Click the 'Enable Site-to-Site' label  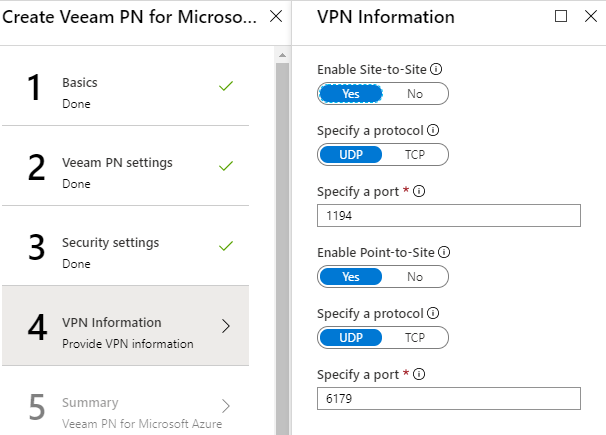(372, 70)
